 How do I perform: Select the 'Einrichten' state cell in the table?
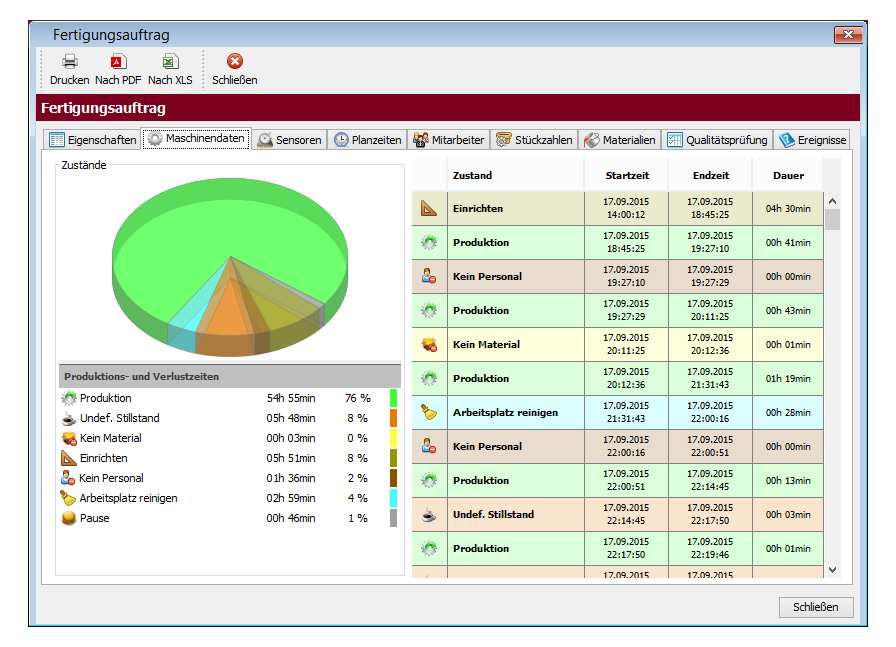(515, 209)
